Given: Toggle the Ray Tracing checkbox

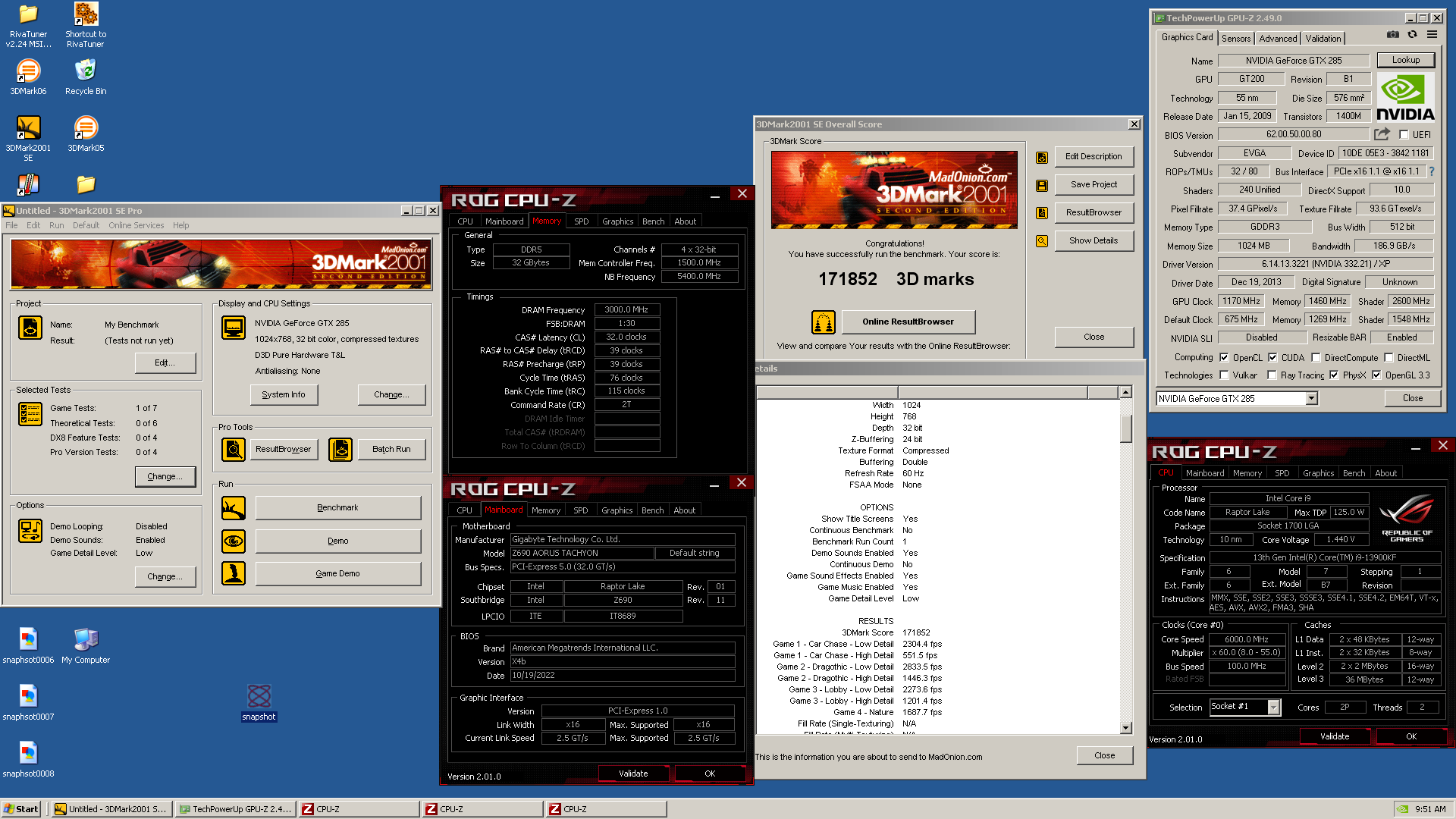Looking at the screenshot, I should click(1272, 375).
